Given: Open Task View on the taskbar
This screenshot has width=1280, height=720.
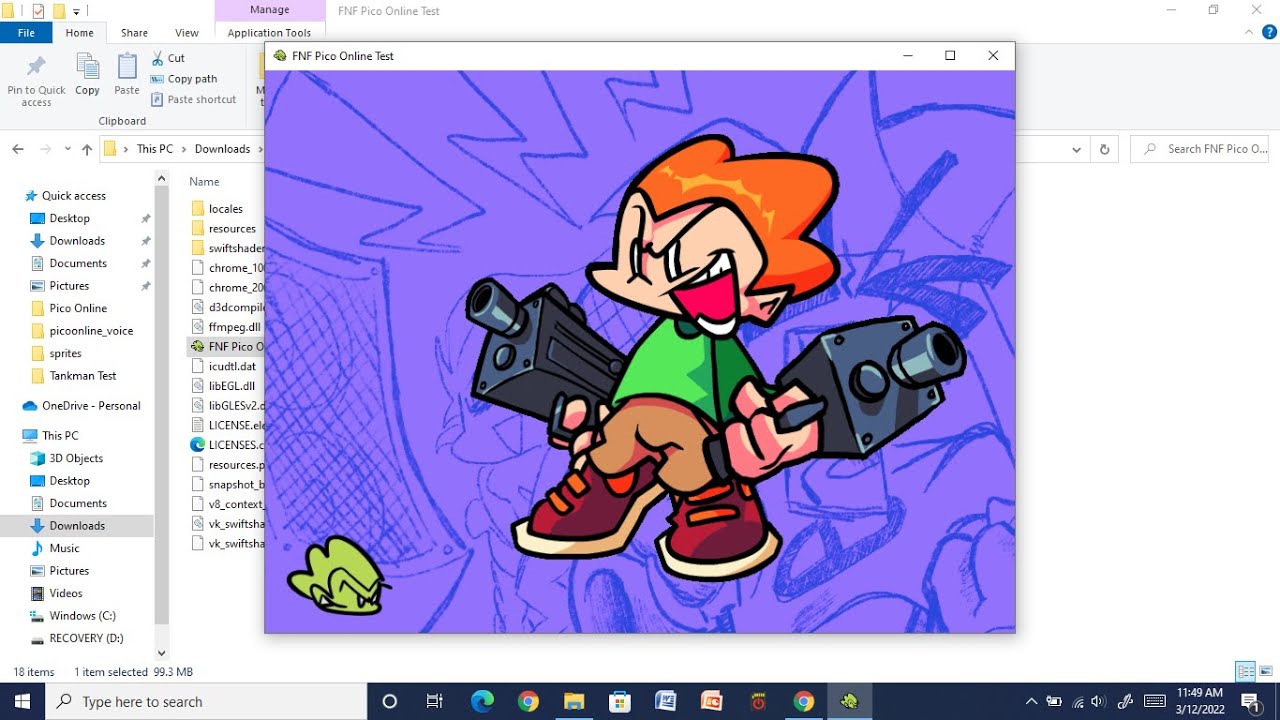Looking at the screenshot, I should (434, 701).
